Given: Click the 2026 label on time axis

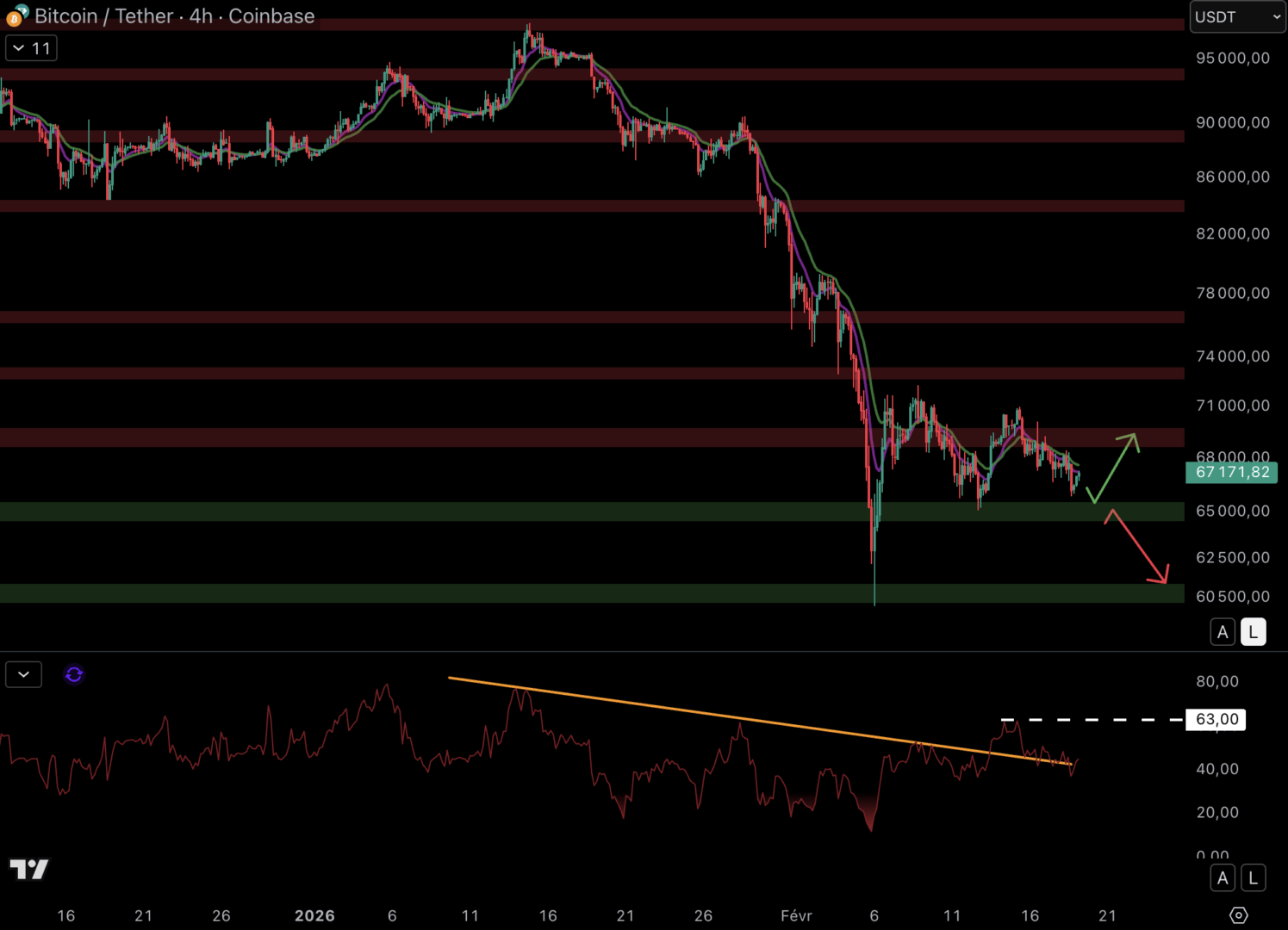Looking at the screenshot, I should (x=314, y=915).
